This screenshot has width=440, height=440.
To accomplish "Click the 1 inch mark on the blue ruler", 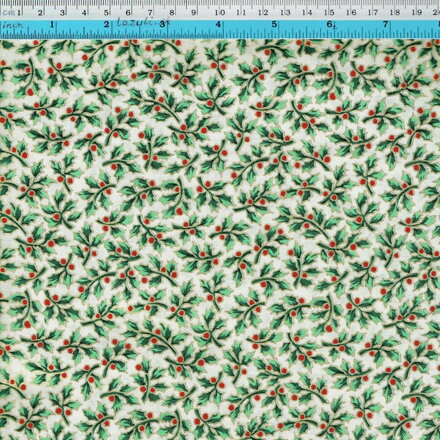I will 52,25.
